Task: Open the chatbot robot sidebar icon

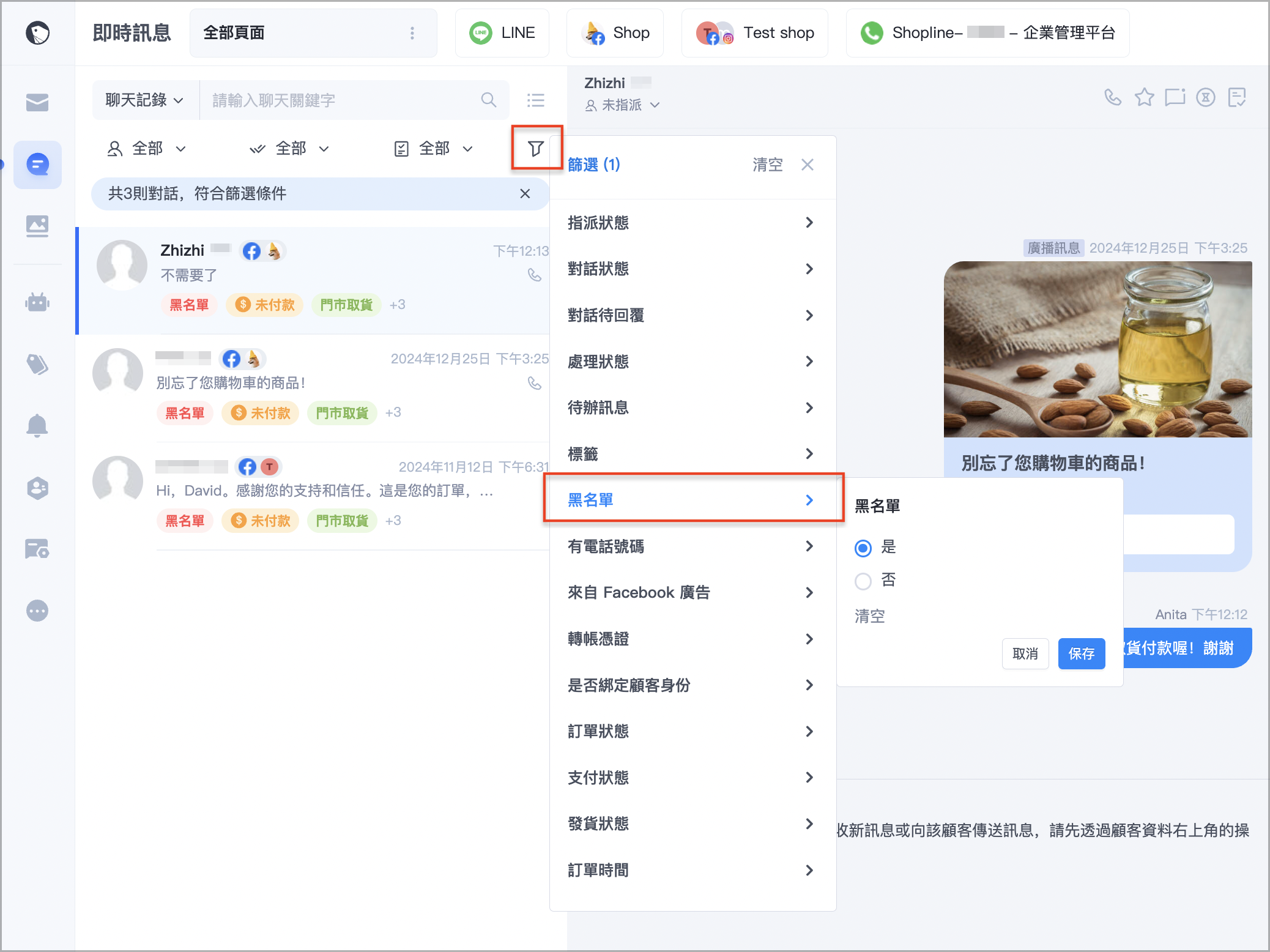Action: 37,302
